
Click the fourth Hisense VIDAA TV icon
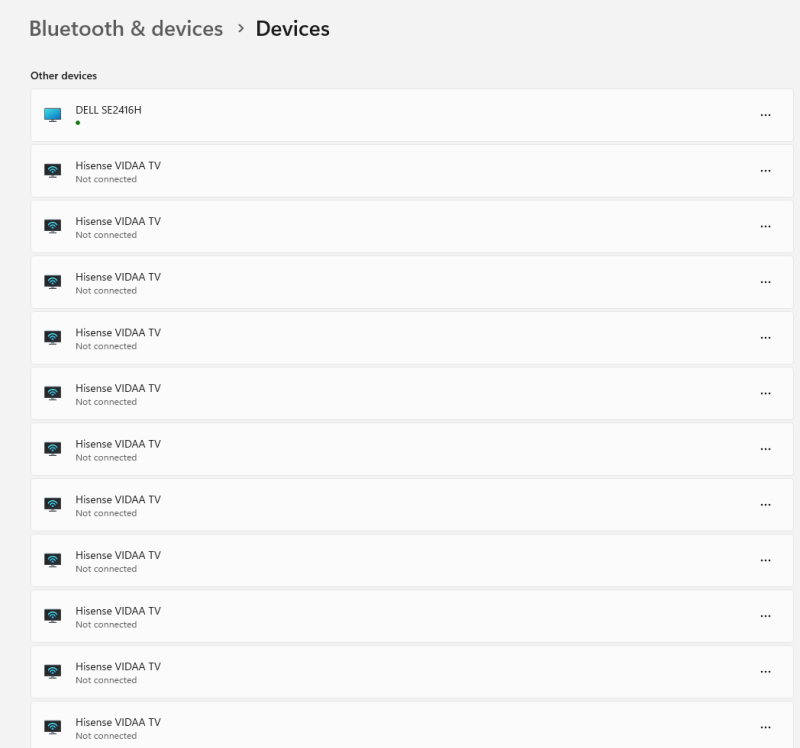tap(53, 338)
